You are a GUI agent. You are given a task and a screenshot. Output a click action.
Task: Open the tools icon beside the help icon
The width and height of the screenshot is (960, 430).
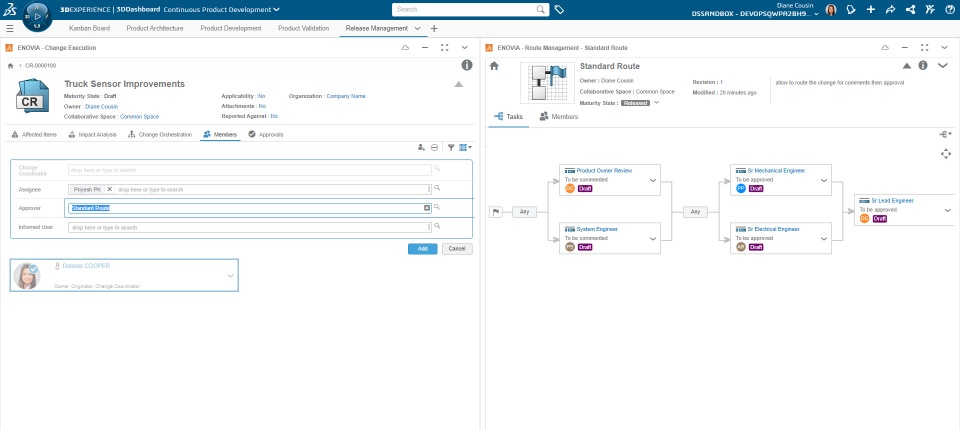pos(930,9)
